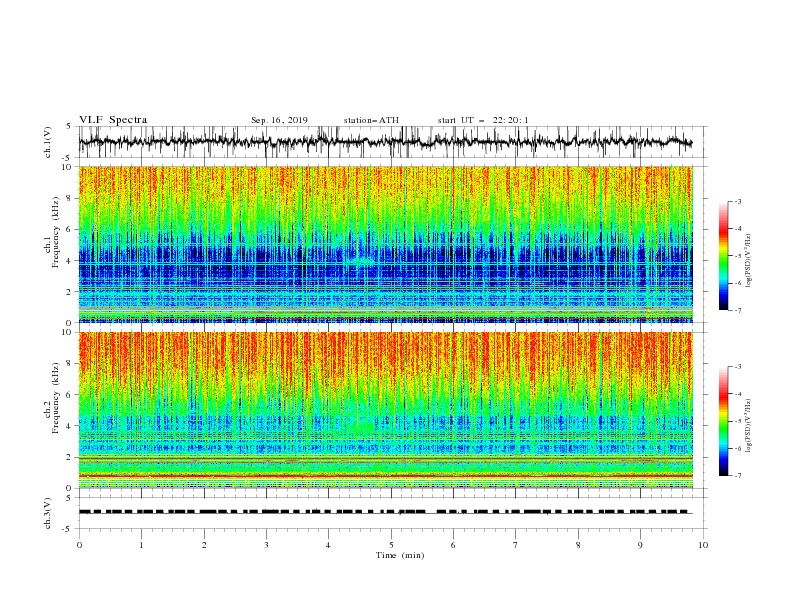This screenshot has height=612, width=792.
Task: Click the "station=ATH" header text
Action: pyautogui.click(x=371, y=120)
